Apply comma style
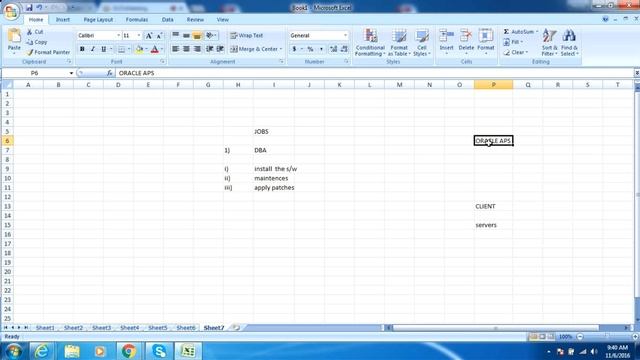Viewport: 640px width, 360px height. coord(321,49)
